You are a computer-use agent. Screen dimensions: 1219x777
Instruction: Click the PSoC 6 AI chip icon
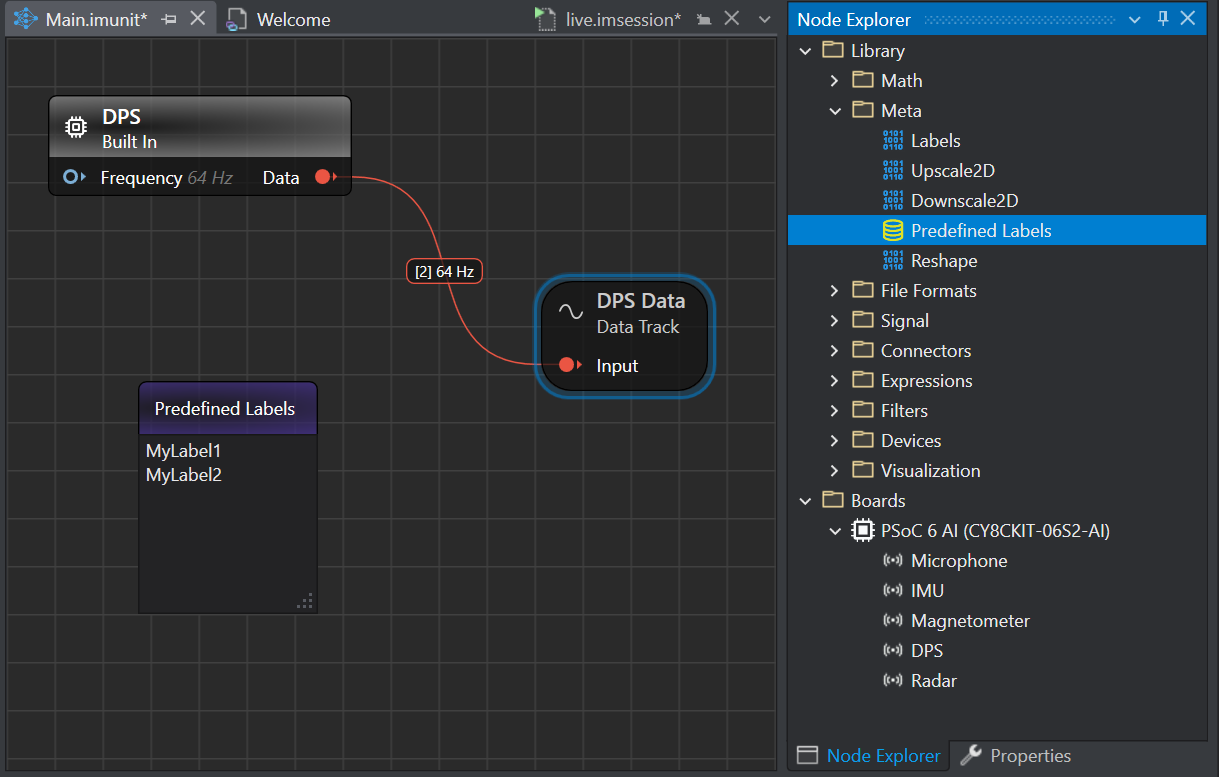click(x=862, y=531)
